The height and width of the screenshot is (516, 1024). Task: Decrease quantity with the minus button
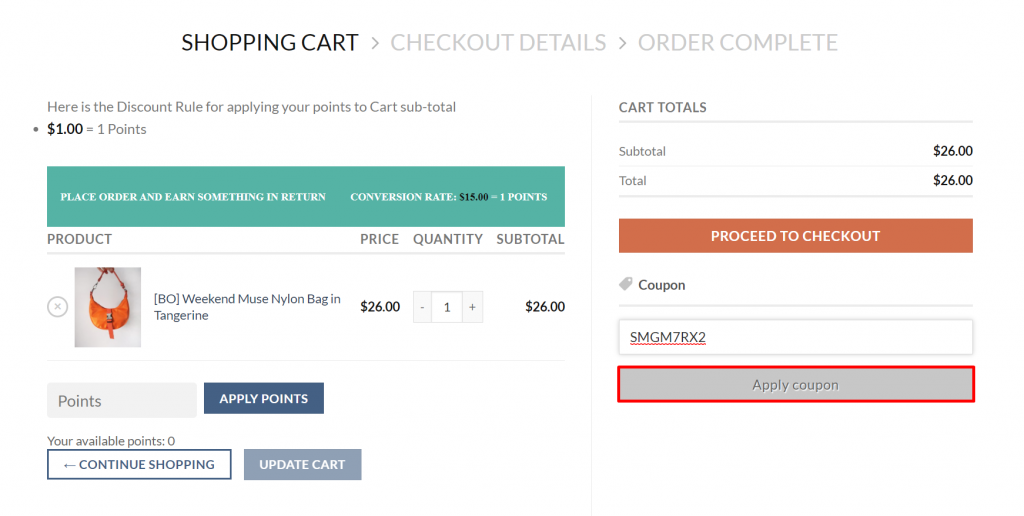(423, 307)
